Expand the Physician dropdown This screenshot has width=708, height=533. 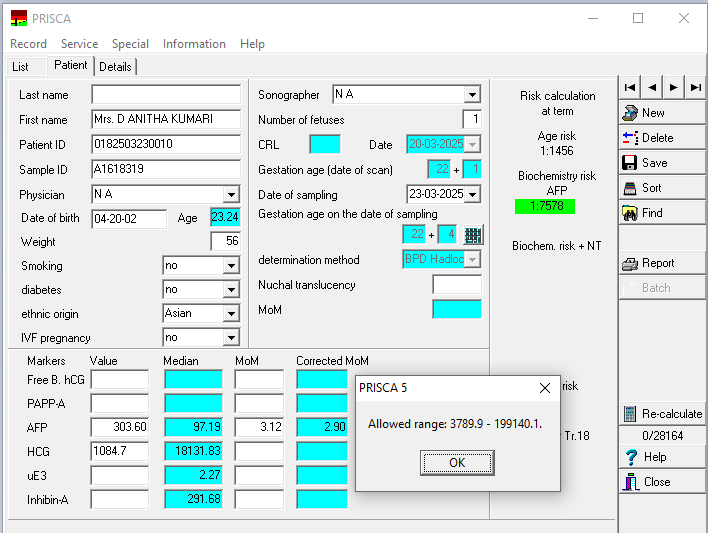(231, 195)
